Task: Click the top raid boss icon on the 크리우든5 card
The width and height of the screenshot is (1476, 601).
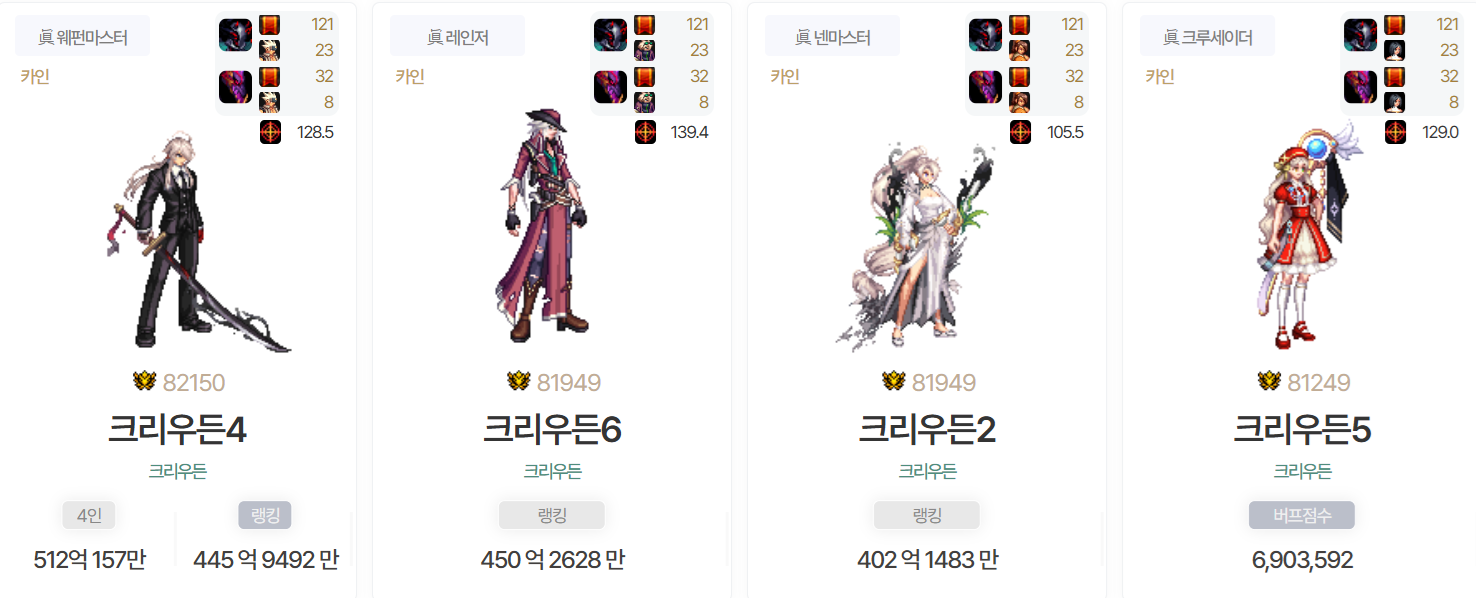Action: tap(1360, 35)
